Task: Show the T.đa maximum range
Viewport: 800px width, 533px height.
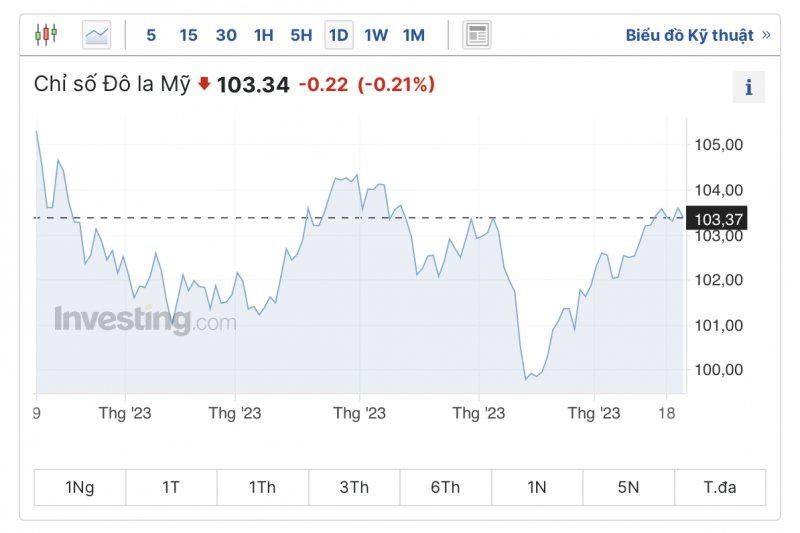Action: [720, 488]
